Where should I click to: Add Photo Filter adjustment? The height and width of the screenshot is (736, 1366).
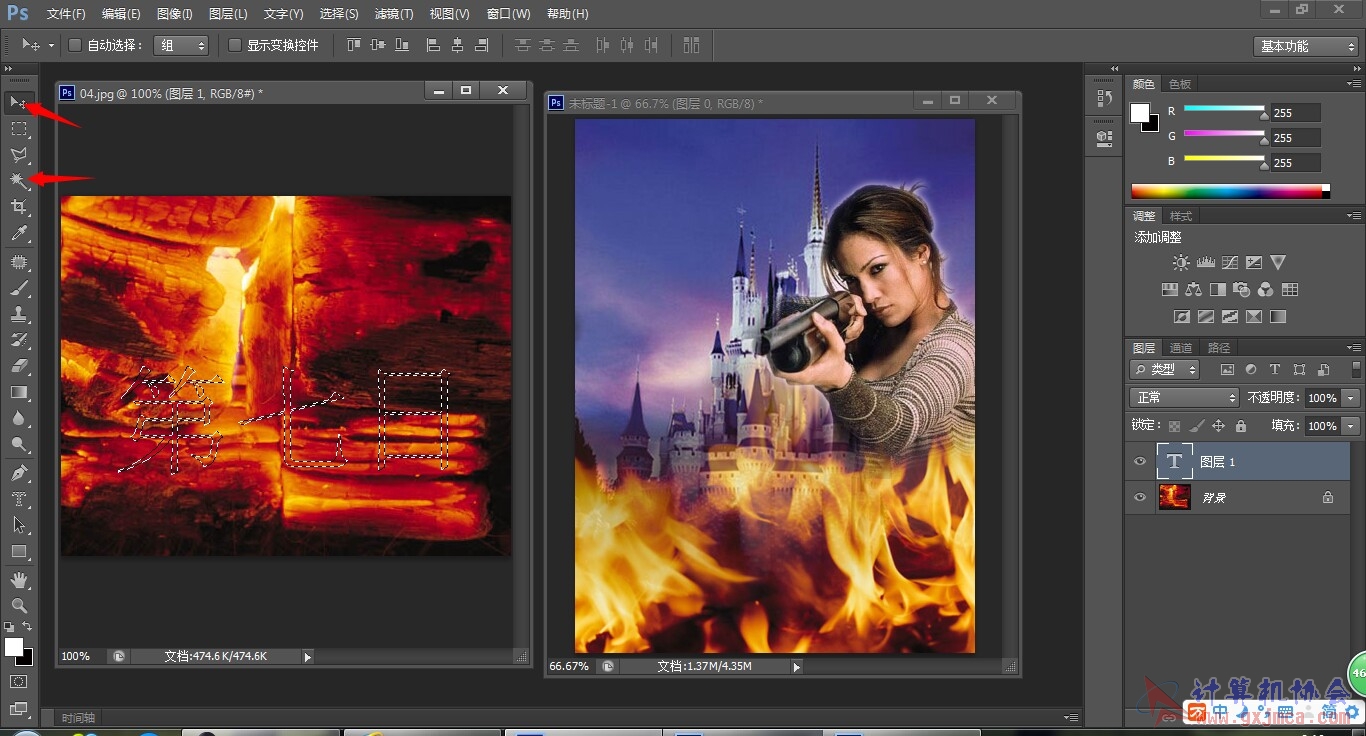pyautogui.click(x=1241, y=290)
